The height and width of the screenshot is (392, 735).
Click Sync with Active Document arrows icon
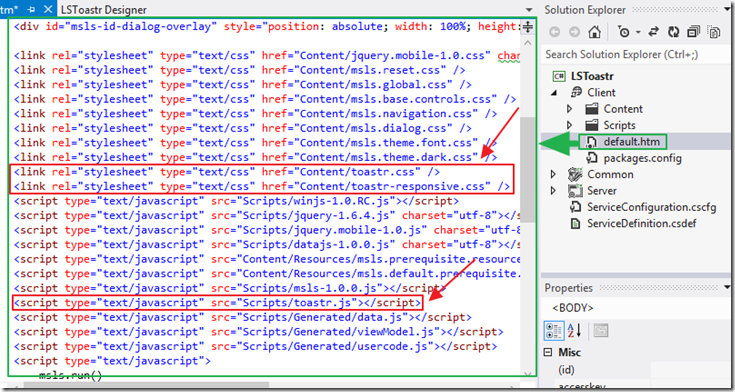pyautogui.click(x=654, y=32)
